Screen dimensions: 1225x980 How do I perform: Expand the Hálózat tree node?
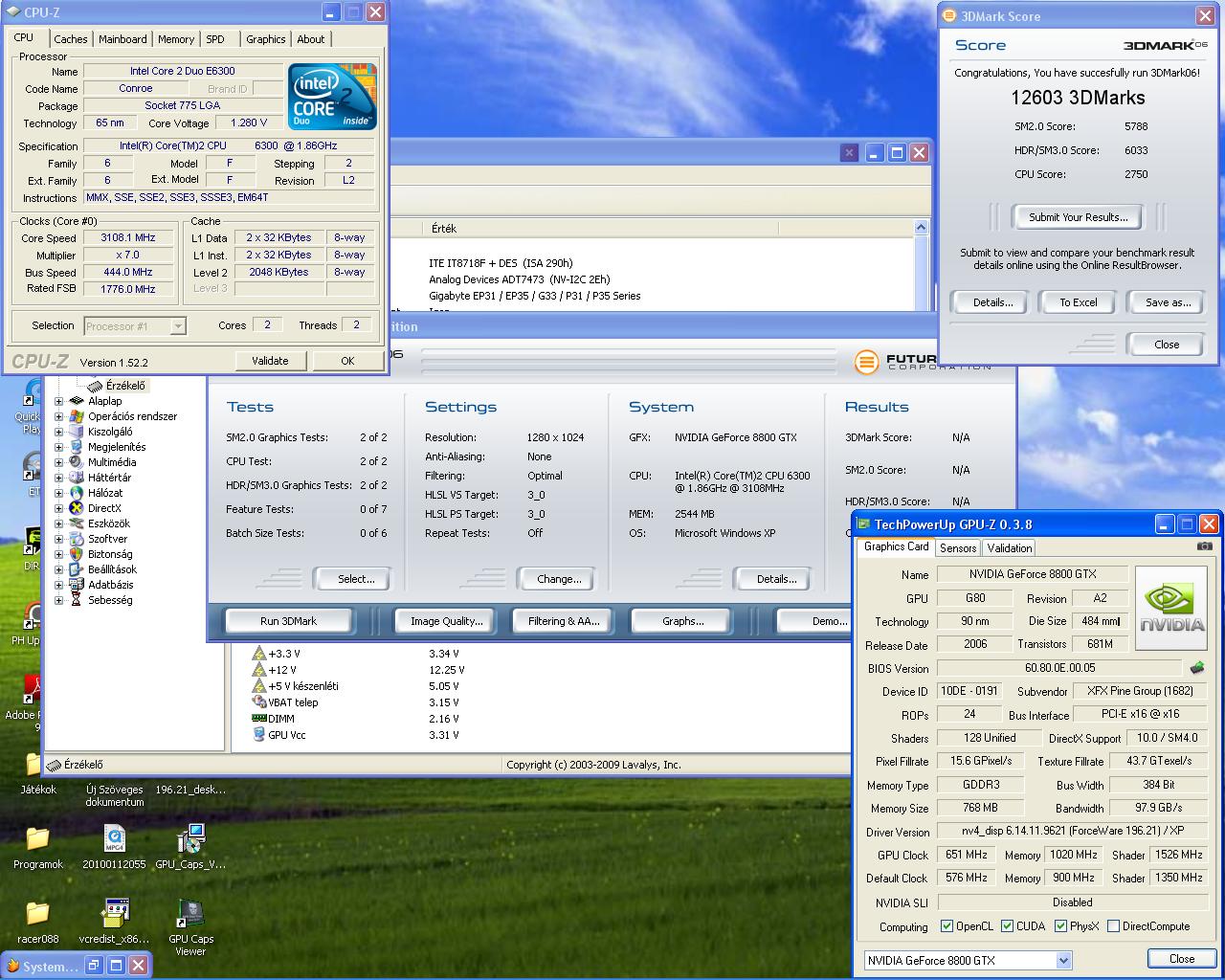[x=58, y=493]
